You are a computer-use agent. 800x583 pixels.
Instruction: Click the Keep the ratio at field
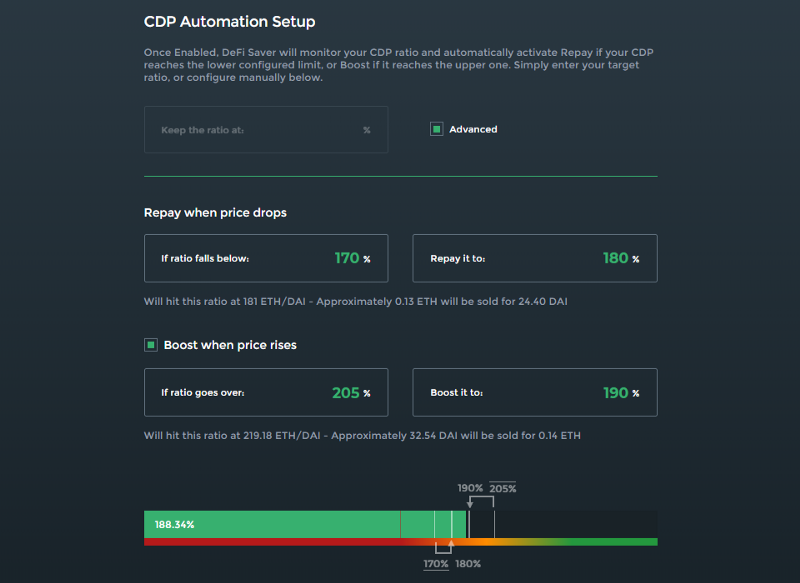pos(266,130)
